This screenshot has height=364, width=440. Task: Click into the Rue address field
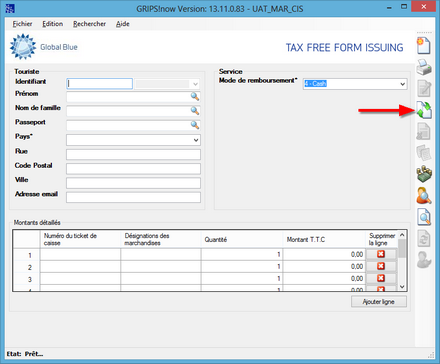click(x=133, y=154)
